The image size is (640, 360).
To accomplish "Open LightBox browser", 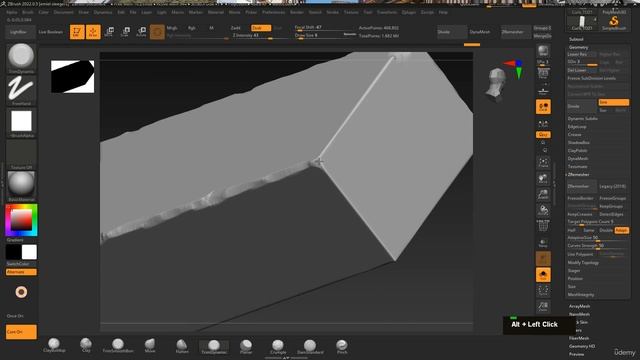I will coord(20,32).
